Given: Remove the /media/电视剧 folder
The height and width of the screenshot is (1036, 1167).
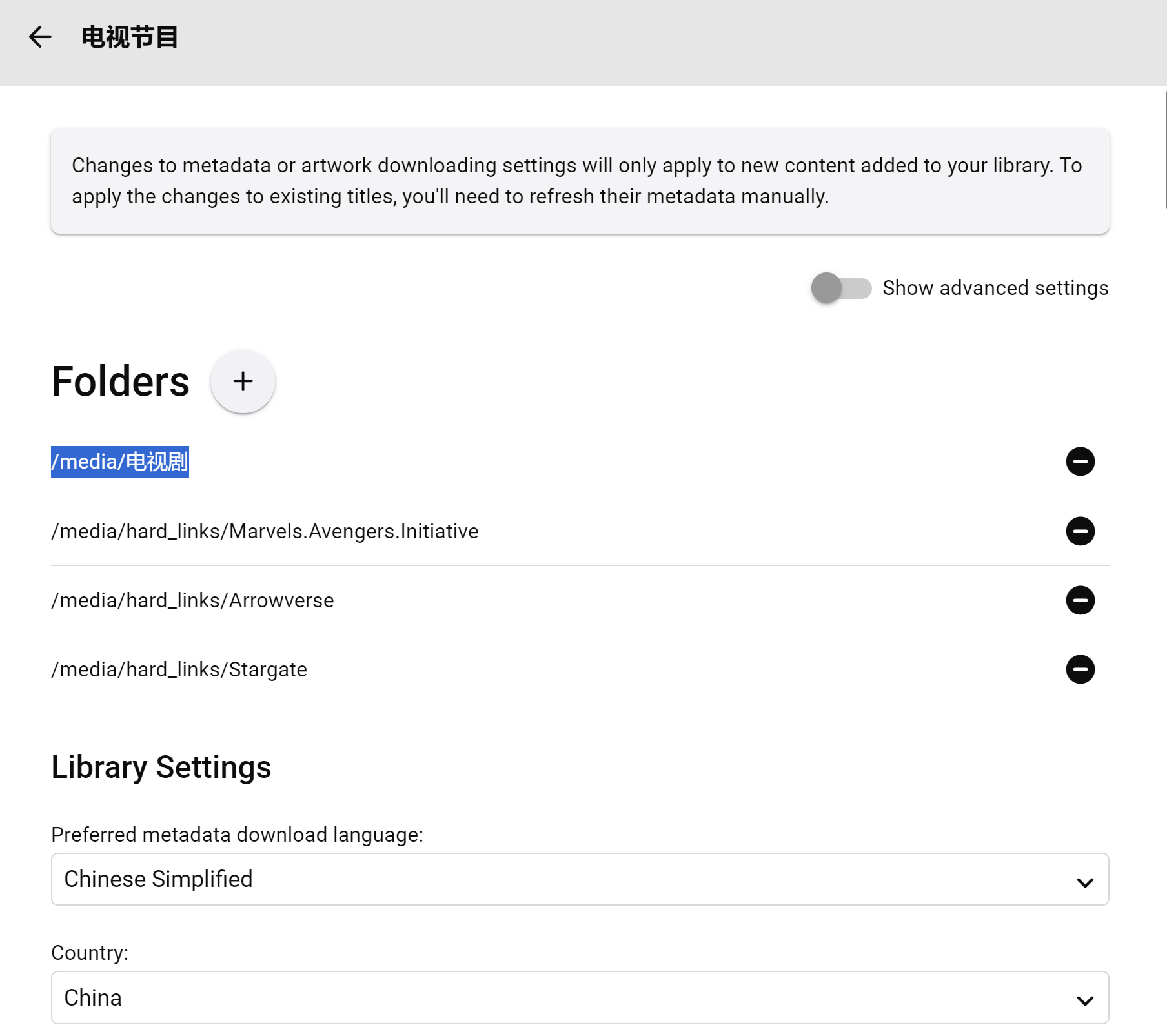Looking at the screenshot, I should tap(1080, 462).
